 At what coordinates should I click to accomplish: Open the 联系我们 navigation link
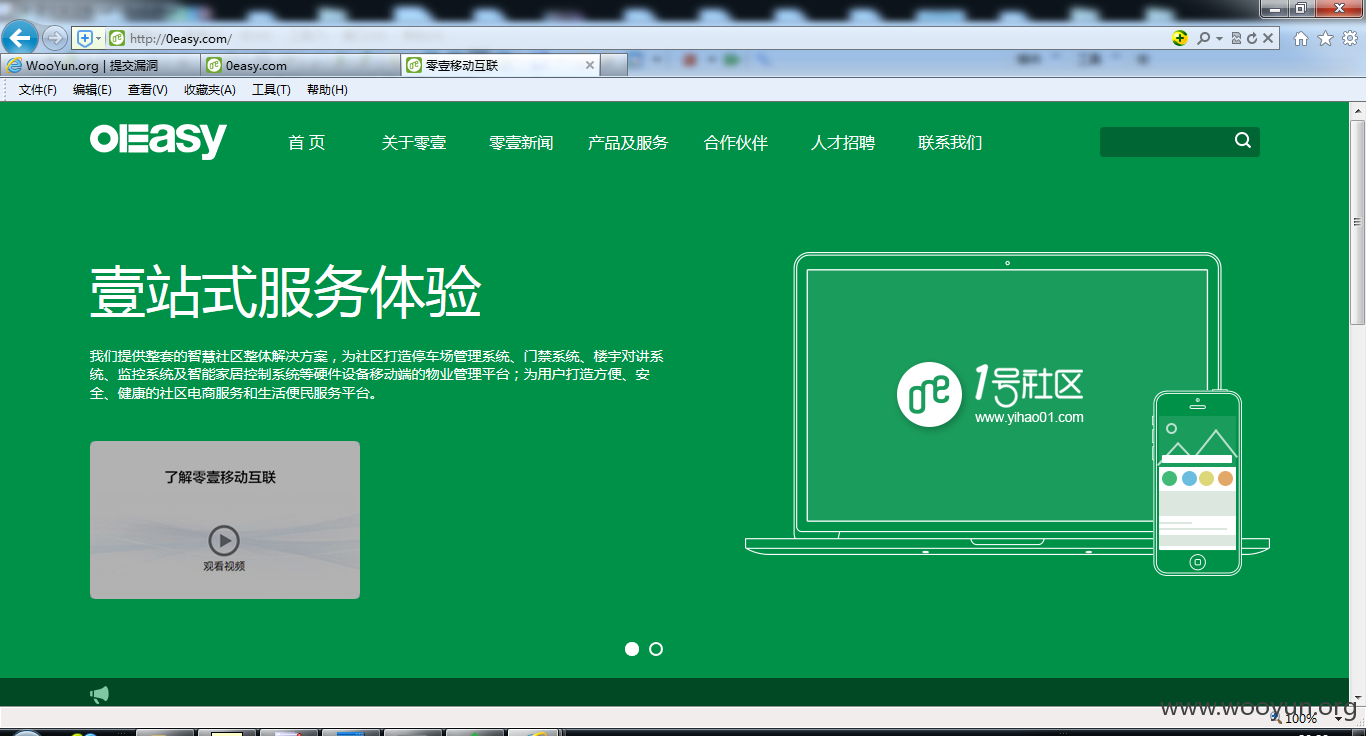pyautogui.click(x=950, y=143)
